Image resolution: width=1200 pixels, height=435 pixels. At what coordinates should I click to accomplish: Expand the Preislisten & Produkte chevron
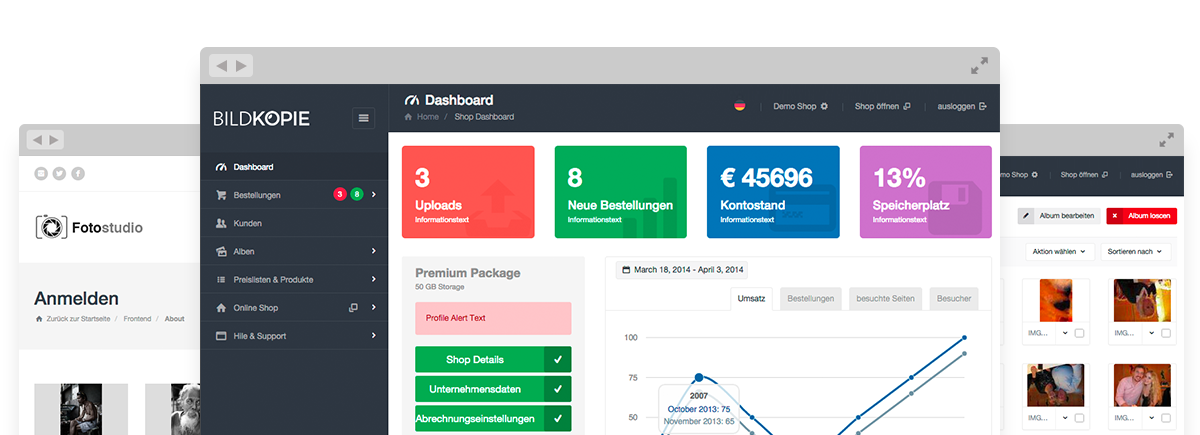(373, 279)
